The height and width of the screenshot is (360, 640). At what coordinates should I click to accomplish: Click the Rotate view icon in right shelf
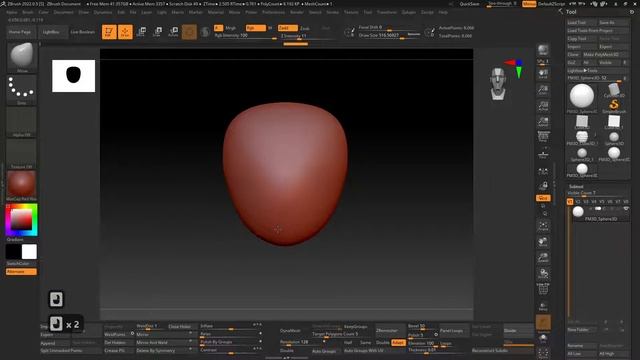coord(543,273)
